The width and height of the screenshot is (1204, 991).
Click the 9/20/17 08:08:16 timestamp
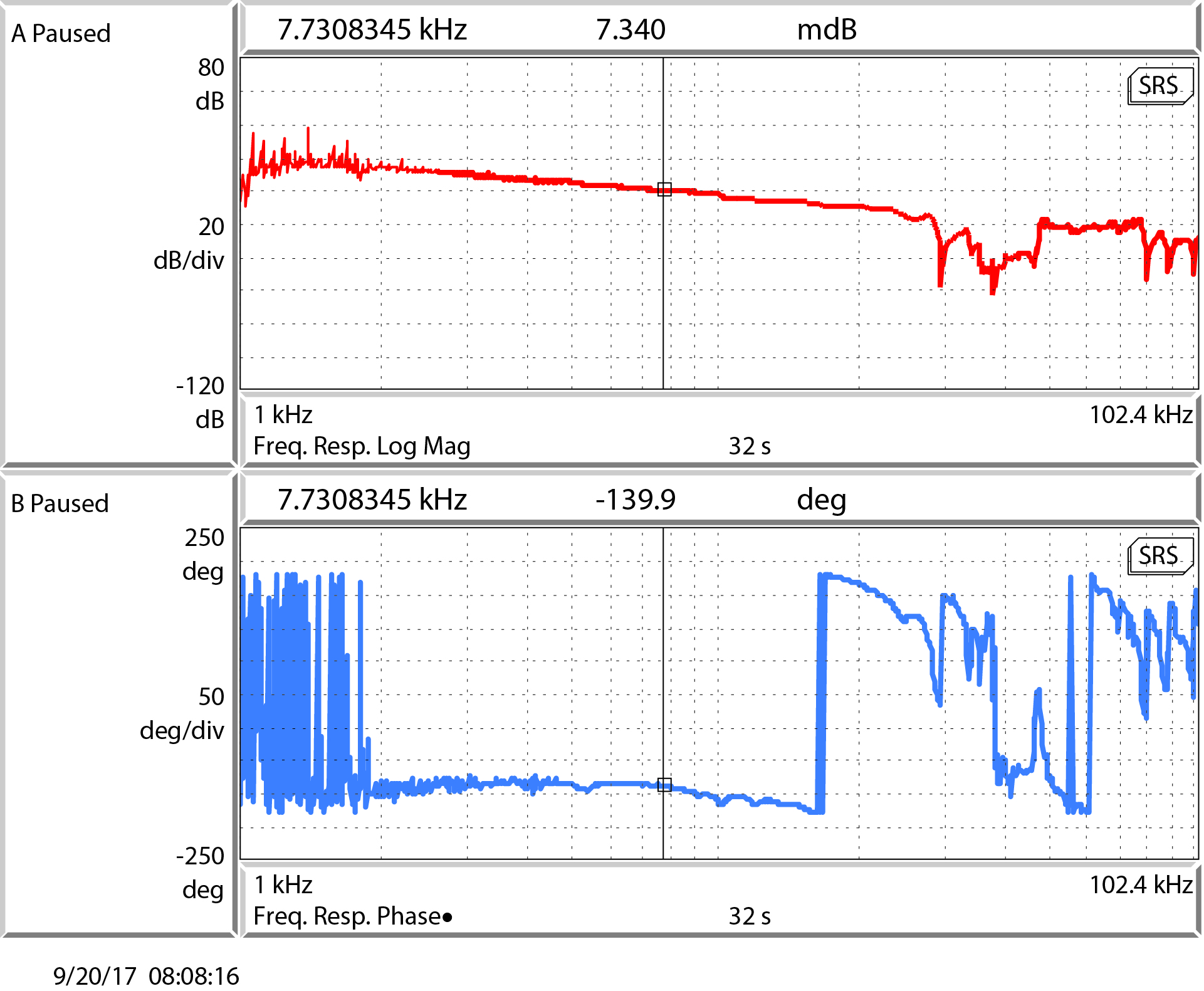[x=146, y=976]
